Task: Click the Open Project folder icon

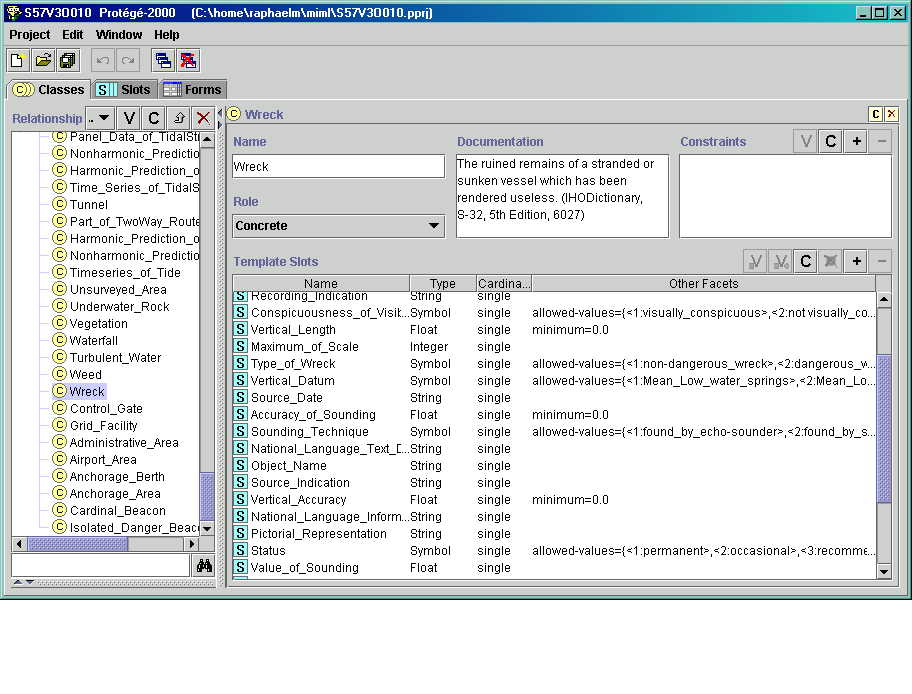Action: (x=43, y=61)
